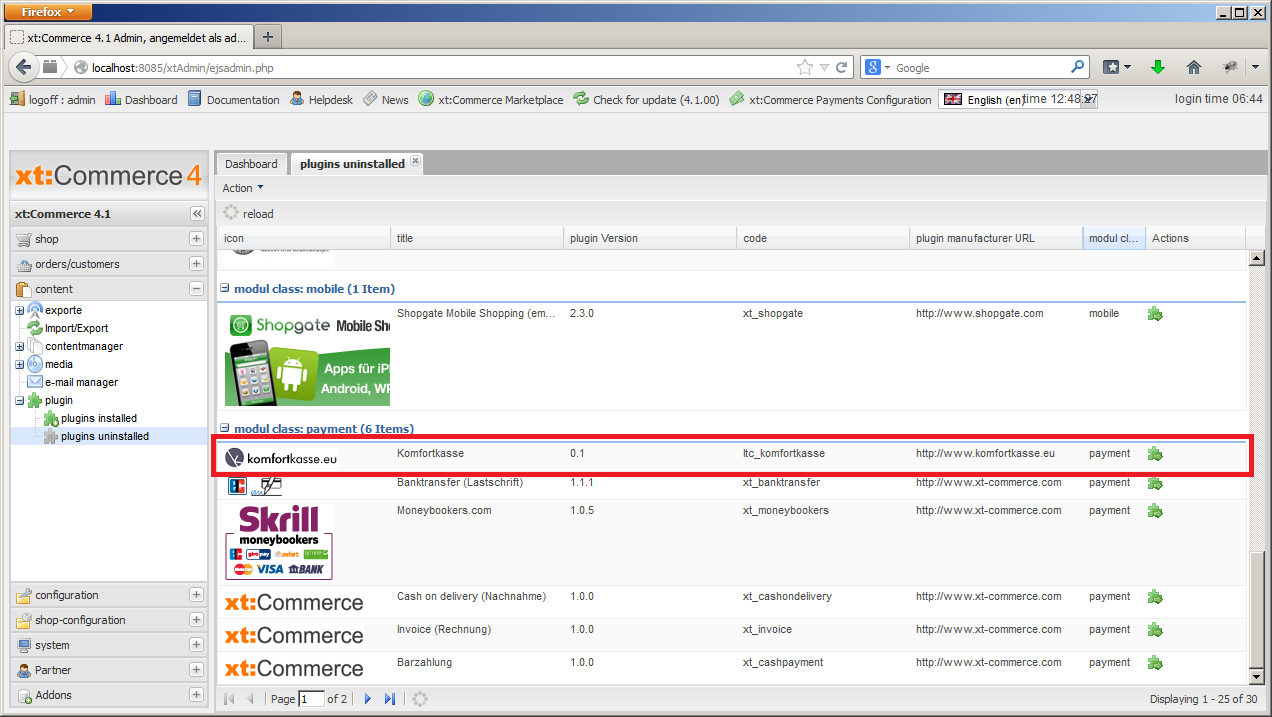Viewport: 1272px width, 717px height.
Task: Open Helpdesk link
Action: 321,100
